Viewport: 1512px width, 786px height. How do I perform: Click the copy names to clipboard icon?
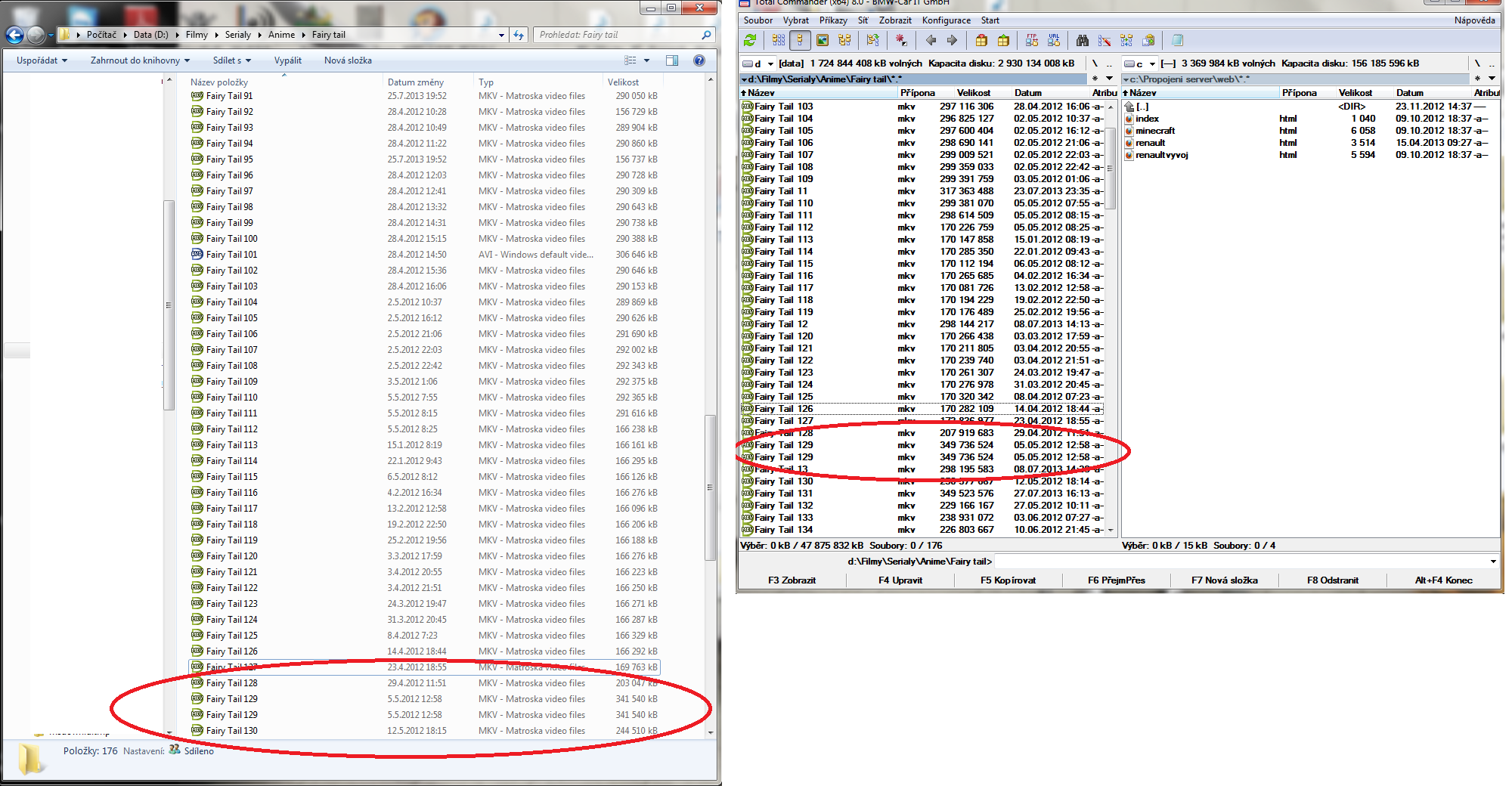click(1148, 41)
